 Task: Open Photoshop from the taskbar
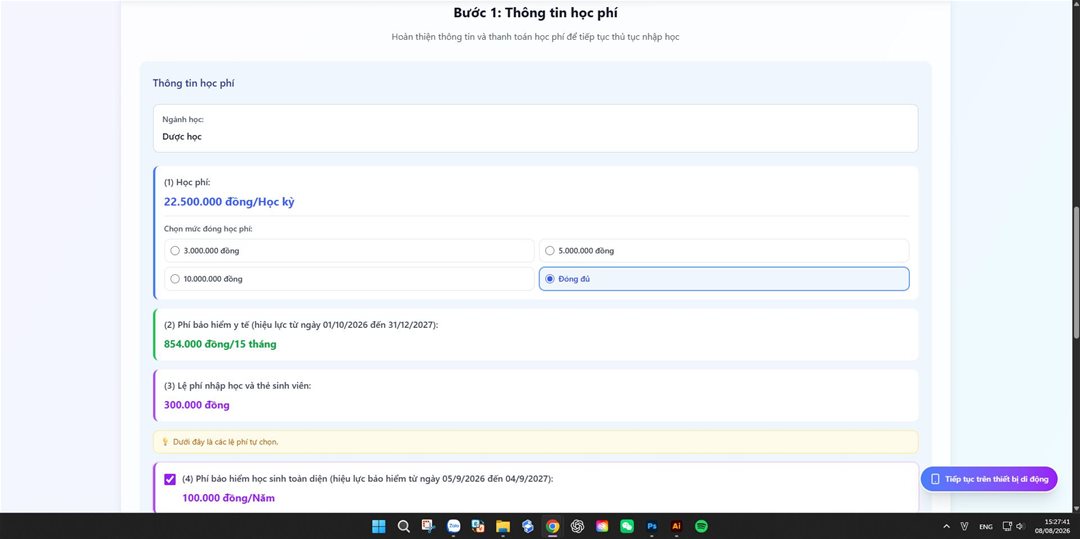(x=652, y=527)
